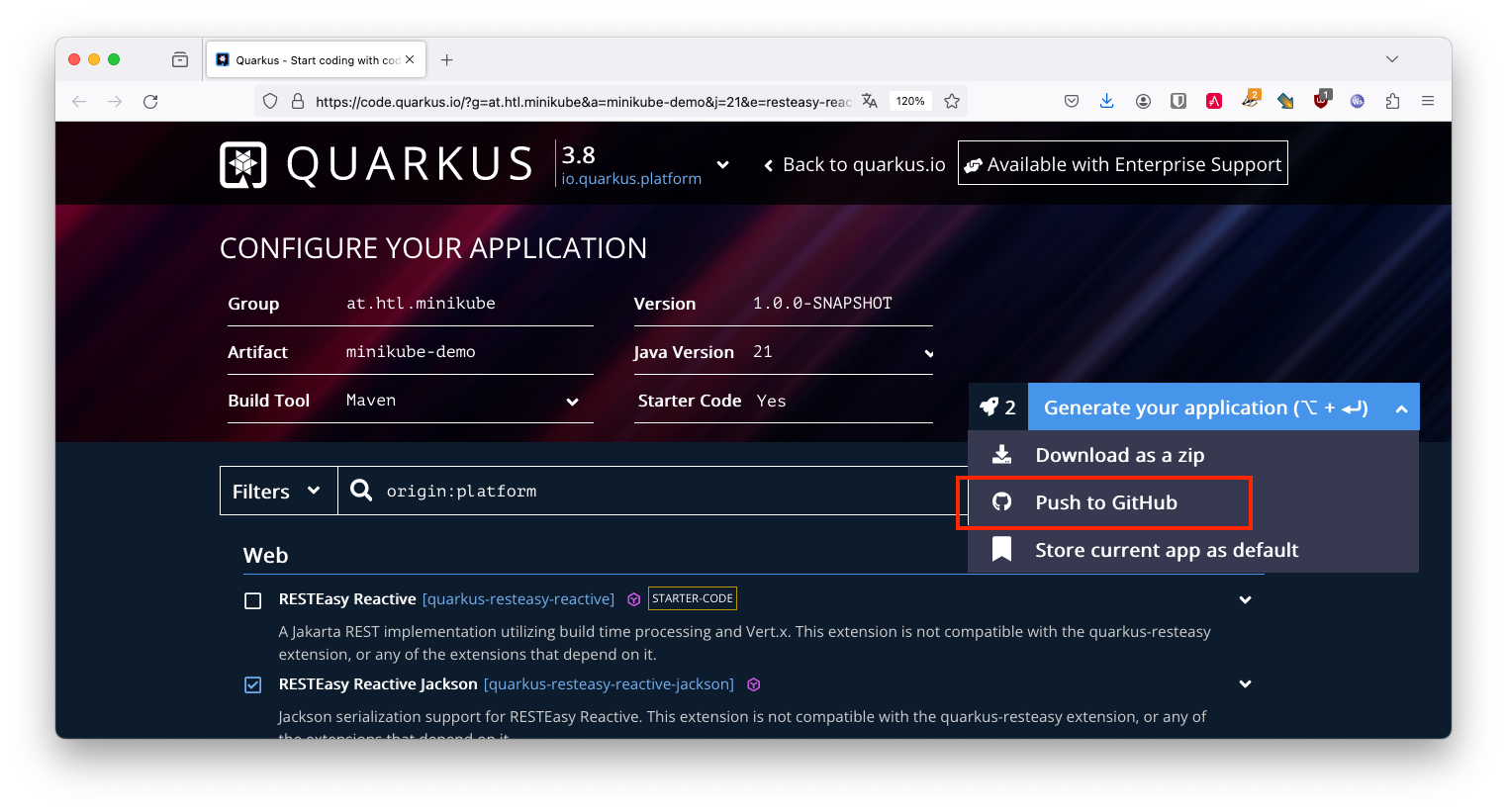The height and width of the screenshot is (812, 1507).
Task: Switch to the Quarkus browser tab
Action: [x=316, y=59]
